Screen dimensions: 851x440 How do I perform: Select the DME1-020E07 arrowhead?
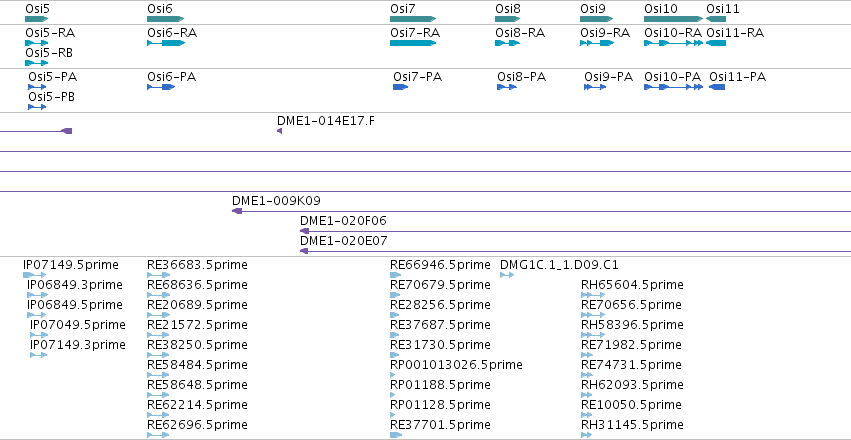click(304, 251)
